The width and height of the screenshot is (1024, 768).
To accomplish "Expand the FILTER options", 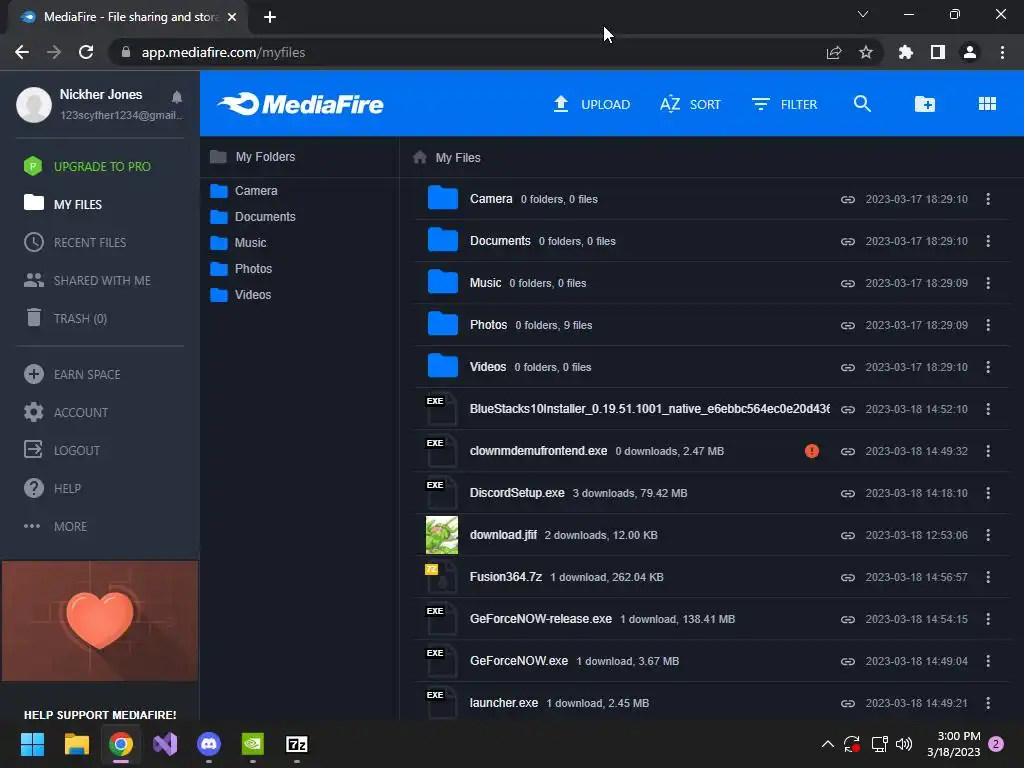I will [x=784, y=104].
